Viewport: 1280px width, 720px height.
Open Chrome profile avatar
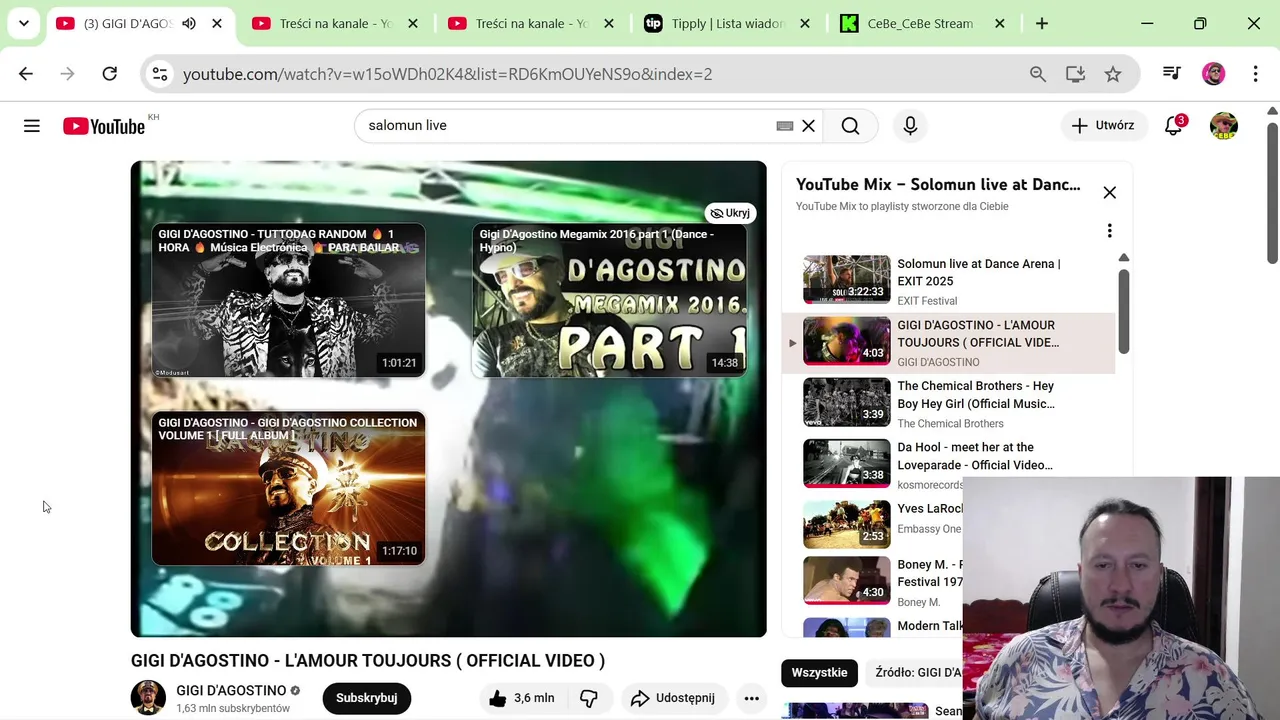1213,74
